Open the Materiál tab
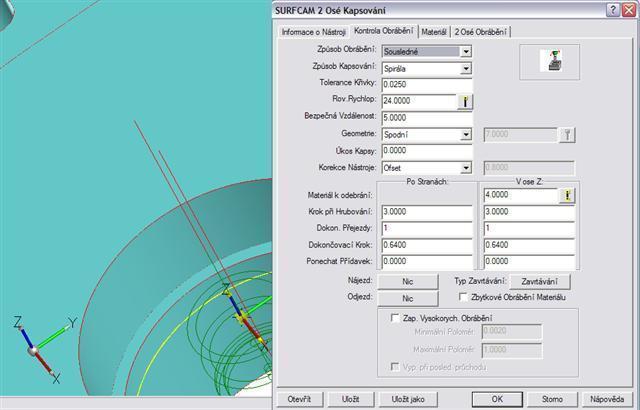 (x=434, y=32)
